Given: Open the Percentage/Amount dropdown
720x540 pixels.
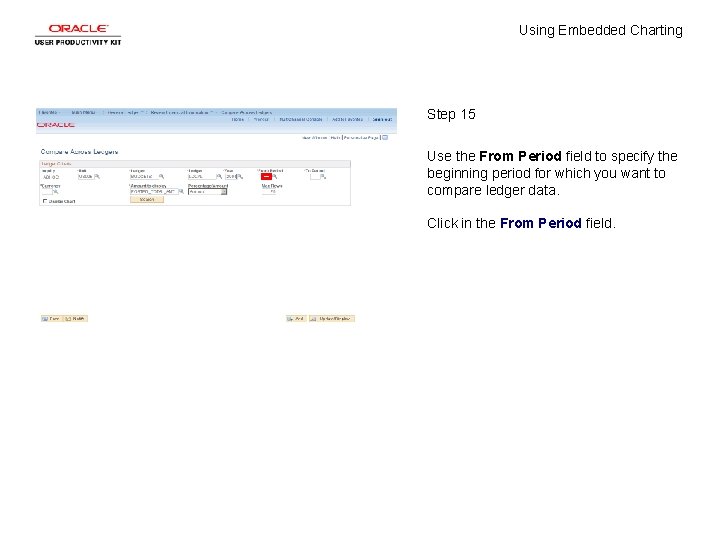Looking at the screenshot, I should (208, 191).
